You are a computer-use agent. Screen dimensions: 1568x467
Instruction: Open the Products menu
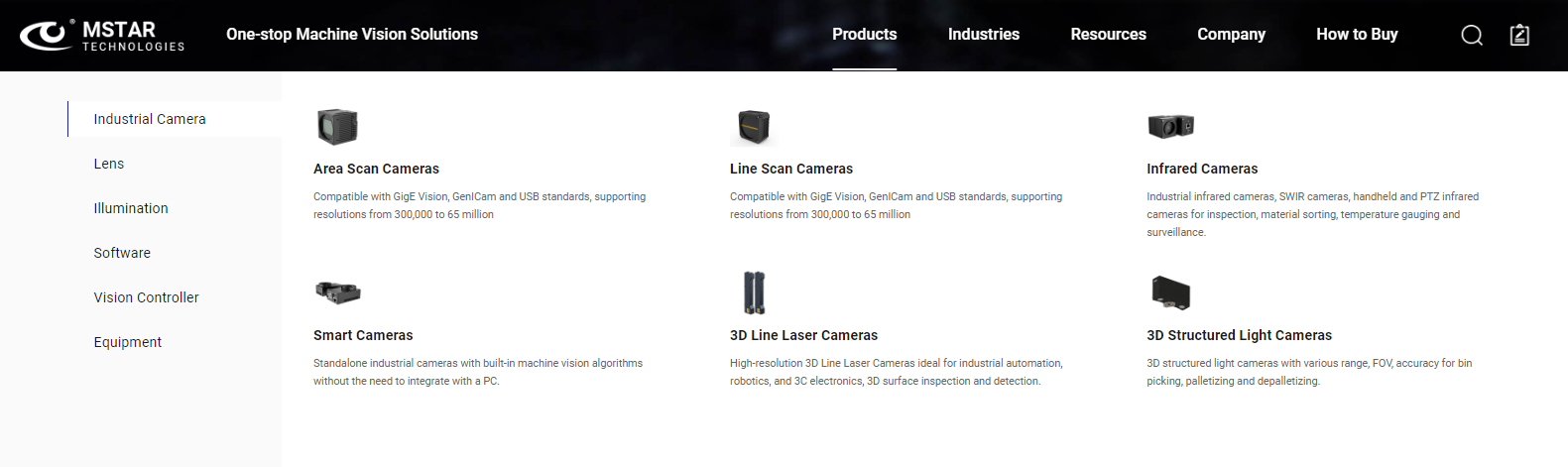pyautogui.click(x=864, y=35)
